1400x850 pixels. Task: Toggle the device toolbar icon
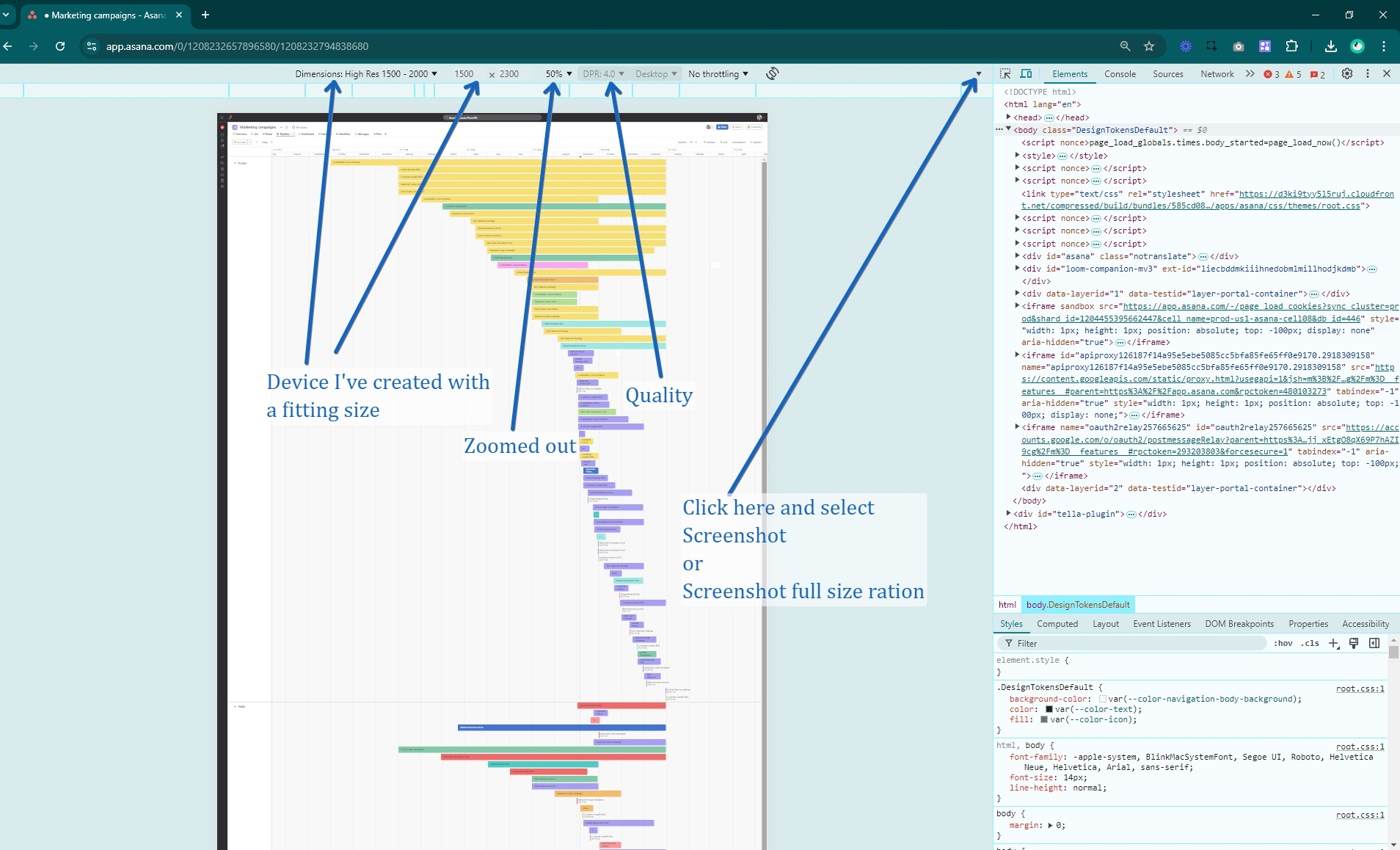(x=1026, y=73)
